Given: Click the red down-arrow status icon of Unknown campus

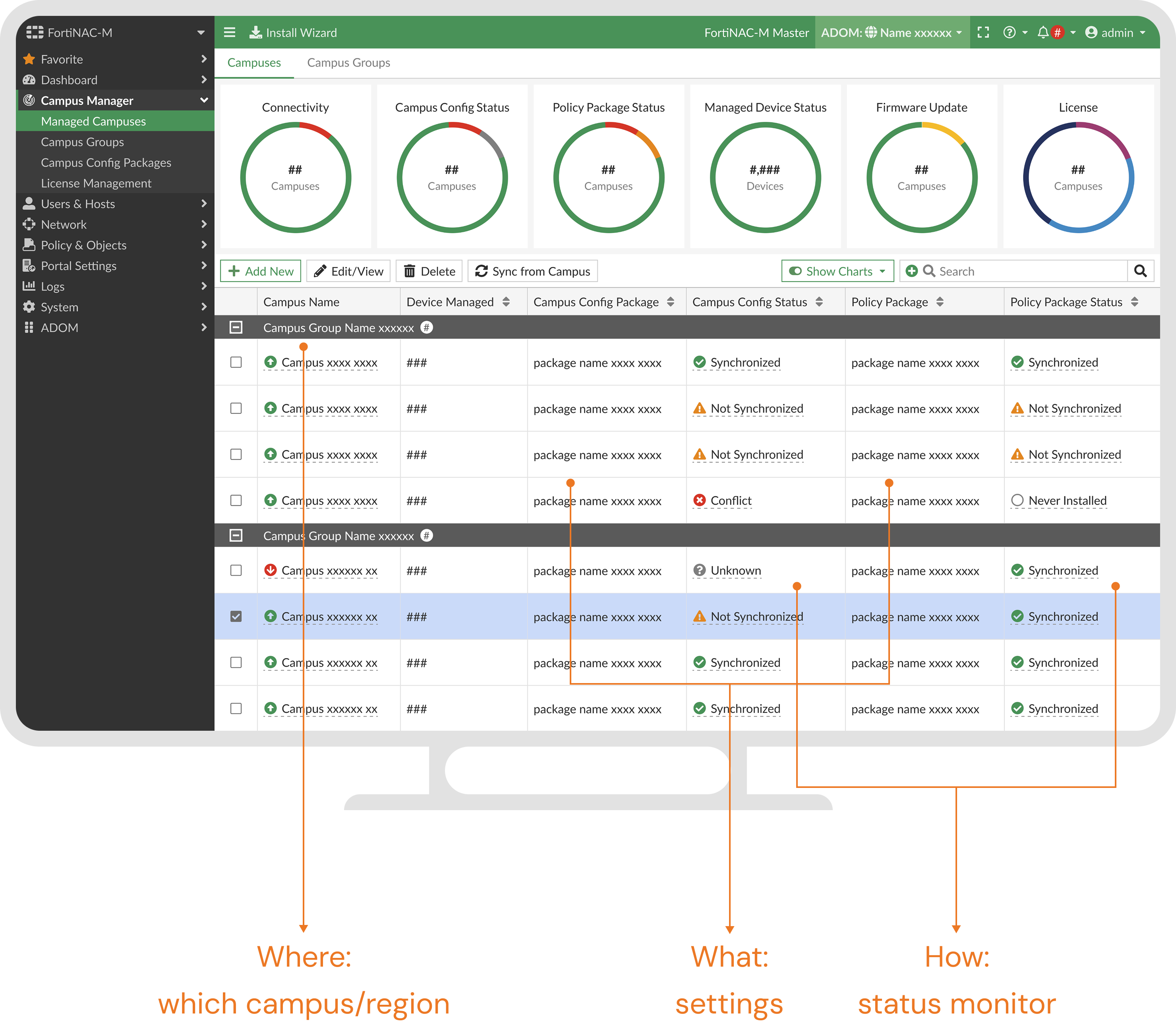Looking at the screenshot, I should click(x=271, y=570).
